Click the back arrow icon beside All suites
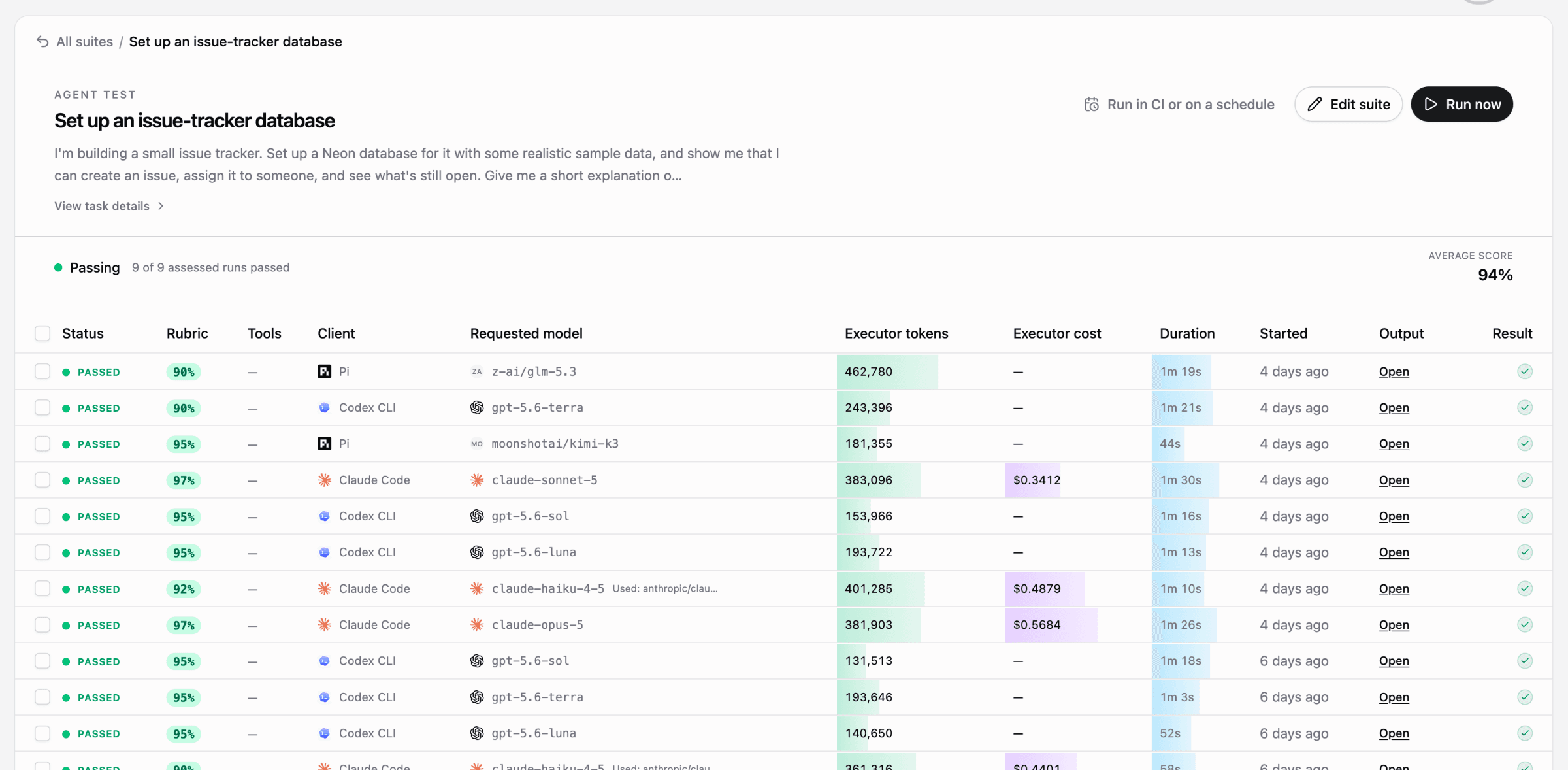The image size is (1568, 770). click(42, 42)
